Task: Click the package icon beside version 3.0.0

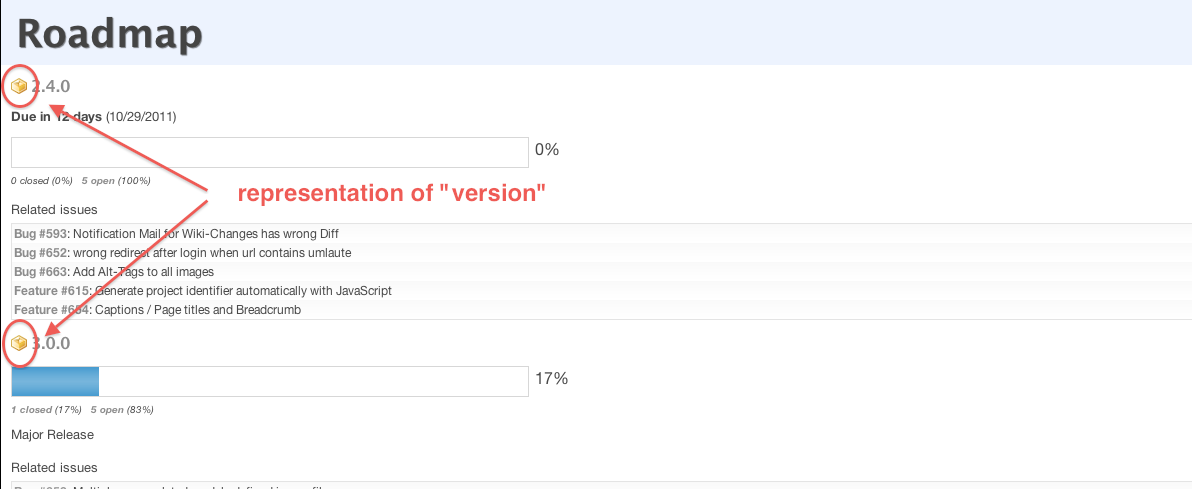Action: pos(20,344)
